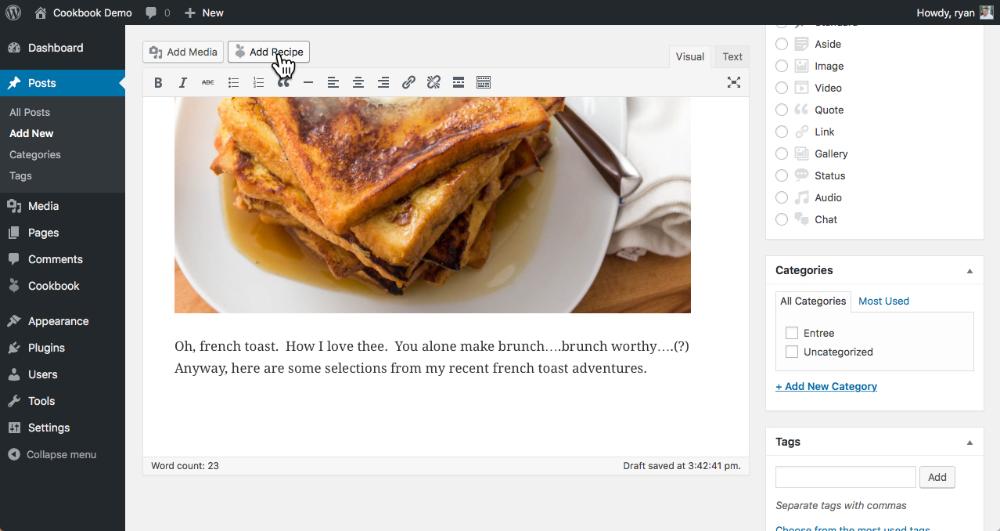Viewport: 1000px width, 531px height.
Task: Open the New content menu
Action: tap(204, 12)
